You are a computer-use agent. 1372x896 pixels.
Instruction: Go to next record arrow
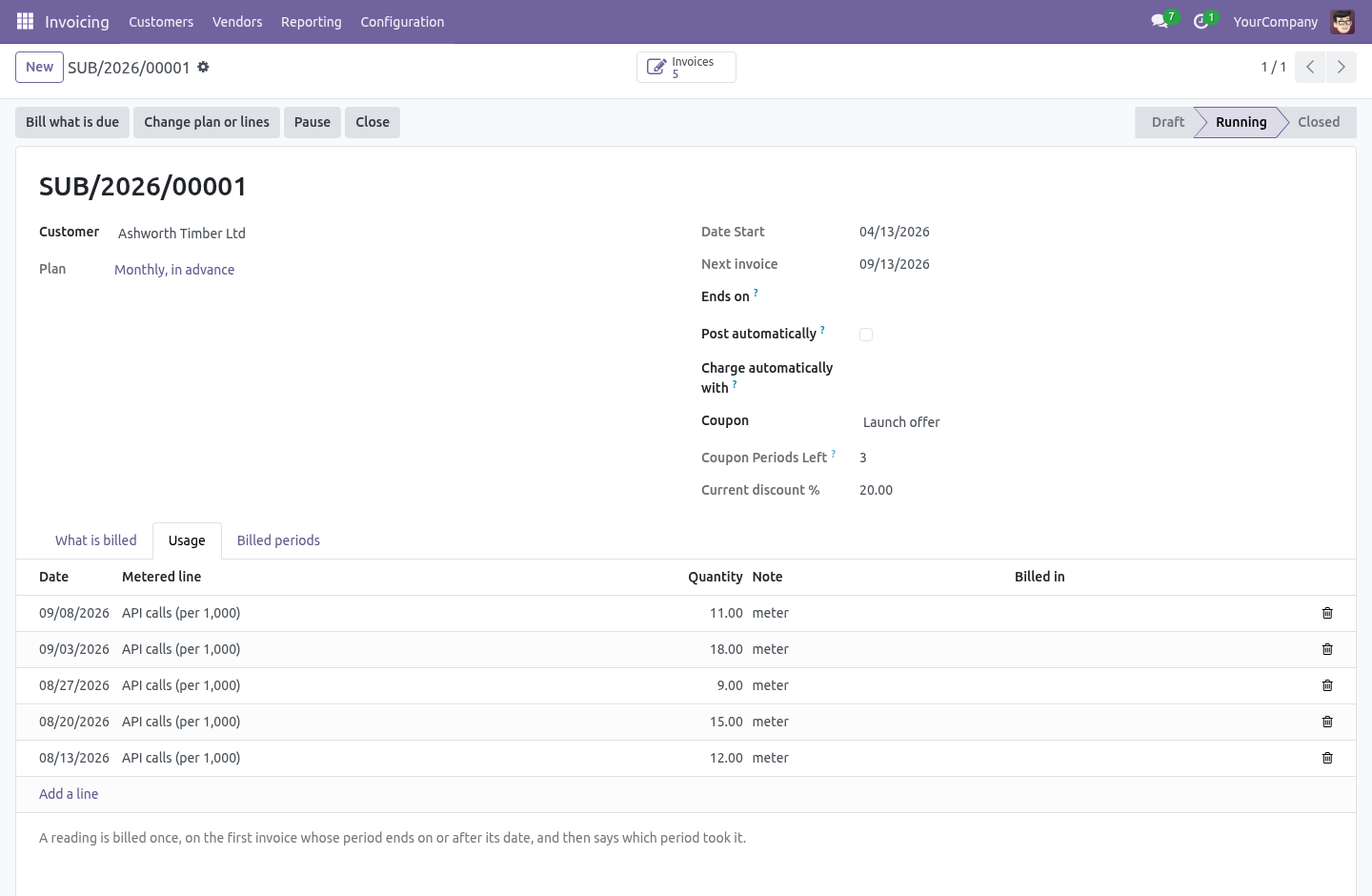pos(1341,67)
